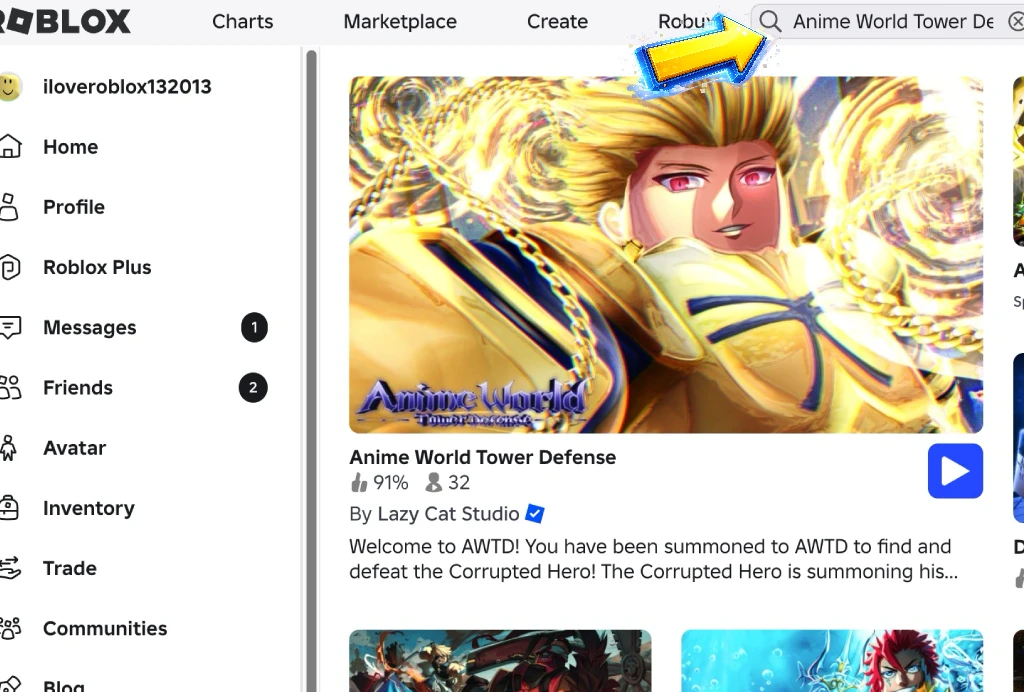Click the search magnifier icon
Image resolution: width=1024 pixels, height=692 pixels.
click(771, 21)
